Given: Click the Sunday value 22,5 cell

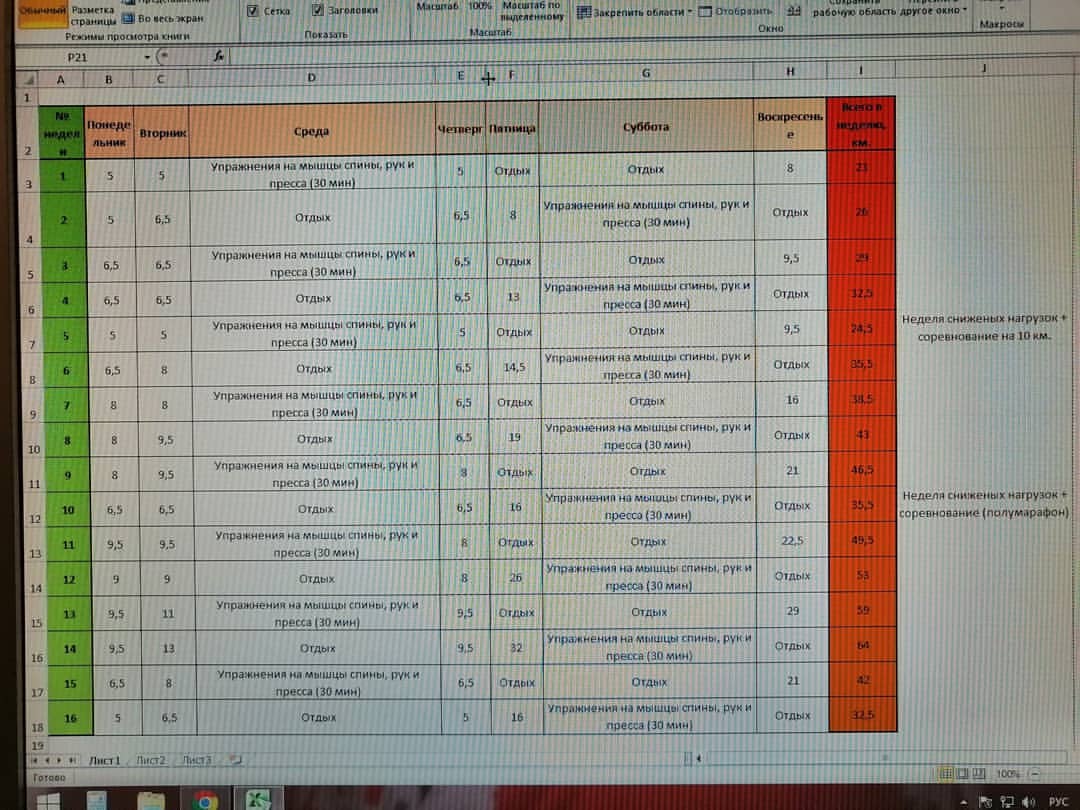Looking at the screenshot, I should (792, 541).
